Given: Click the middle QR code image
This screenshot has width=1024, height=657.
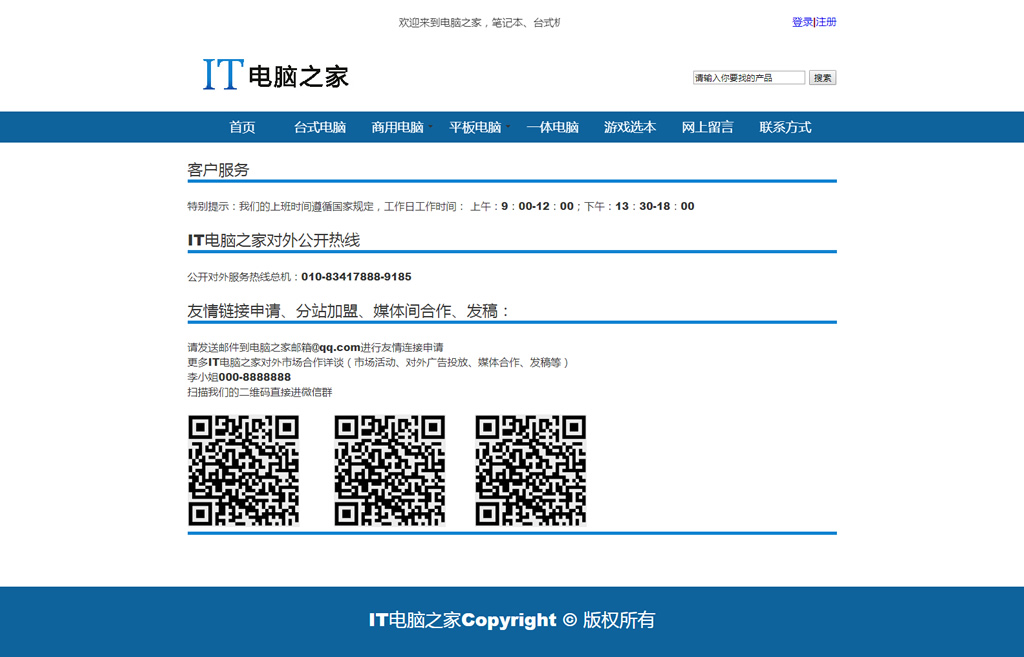Looking at the screenshot, I should pyautogui.click(x=389, y=470).
